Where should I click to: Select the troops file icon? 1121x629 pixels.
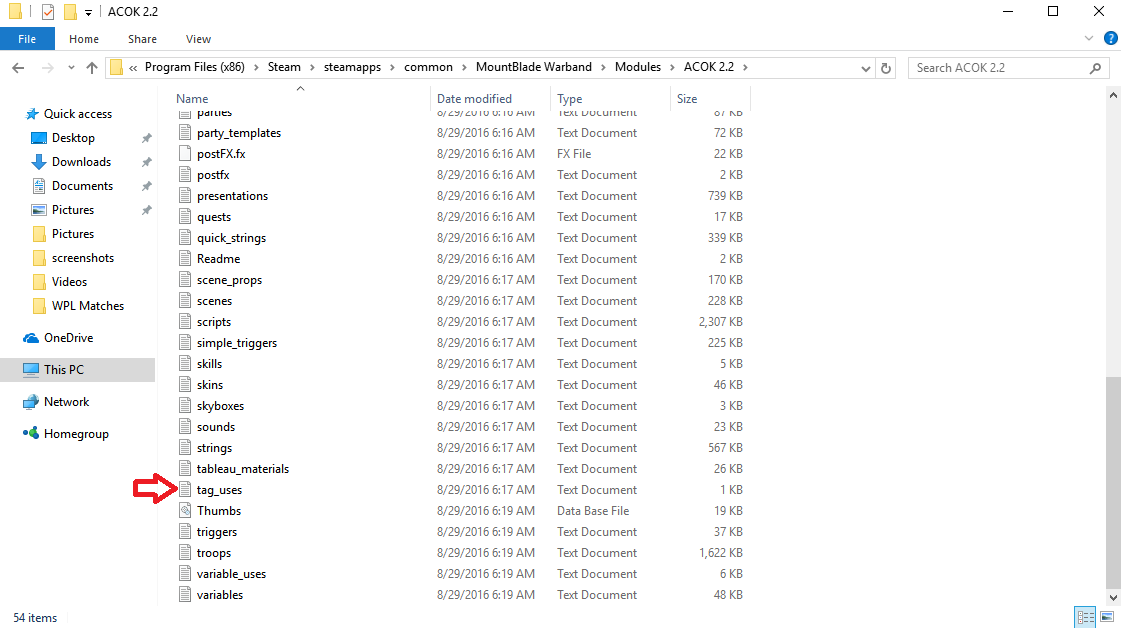[x=185, y=553]
